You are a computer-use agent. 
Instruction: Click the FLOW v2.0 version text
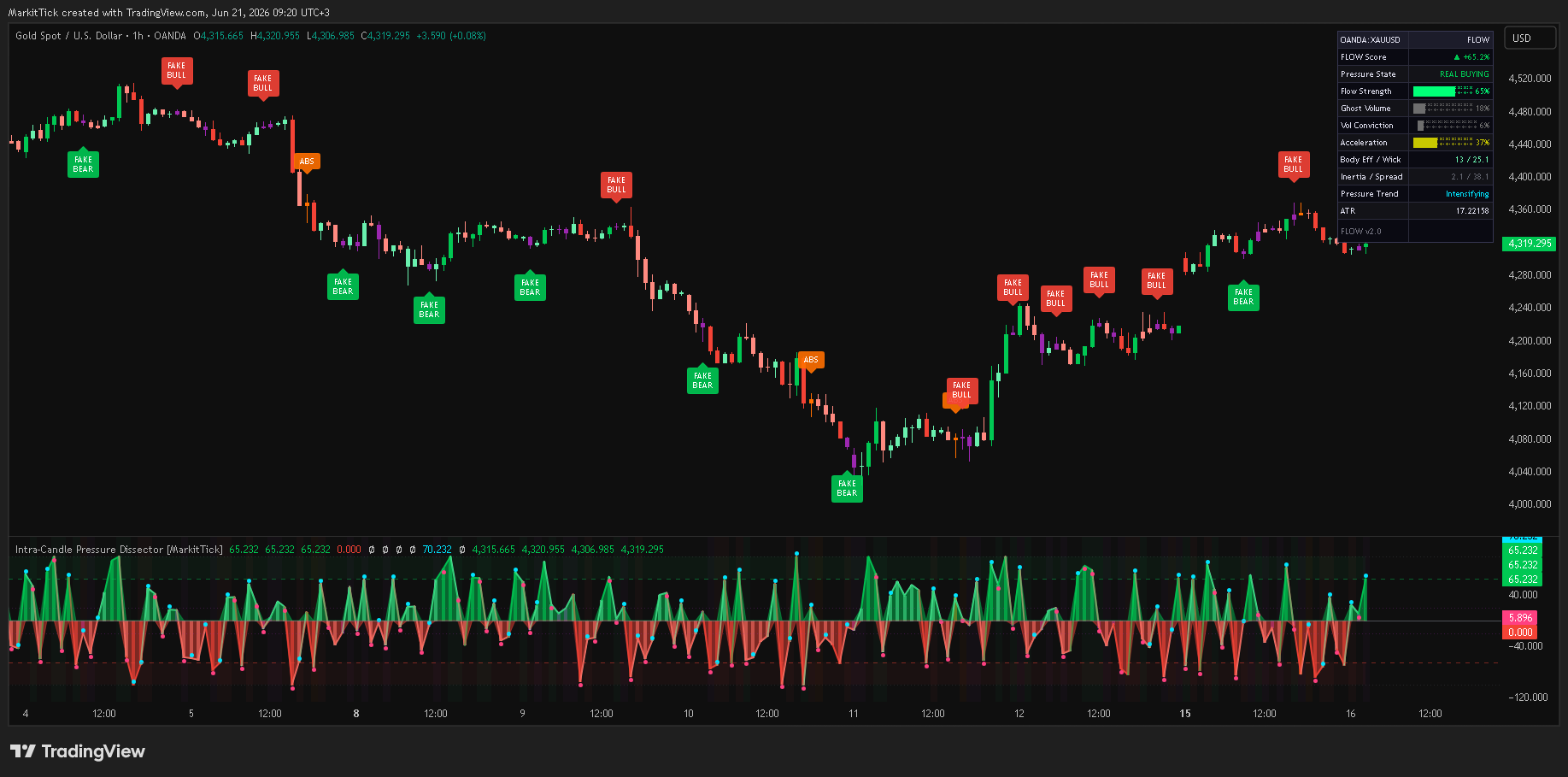click(x=1361, y=232)
